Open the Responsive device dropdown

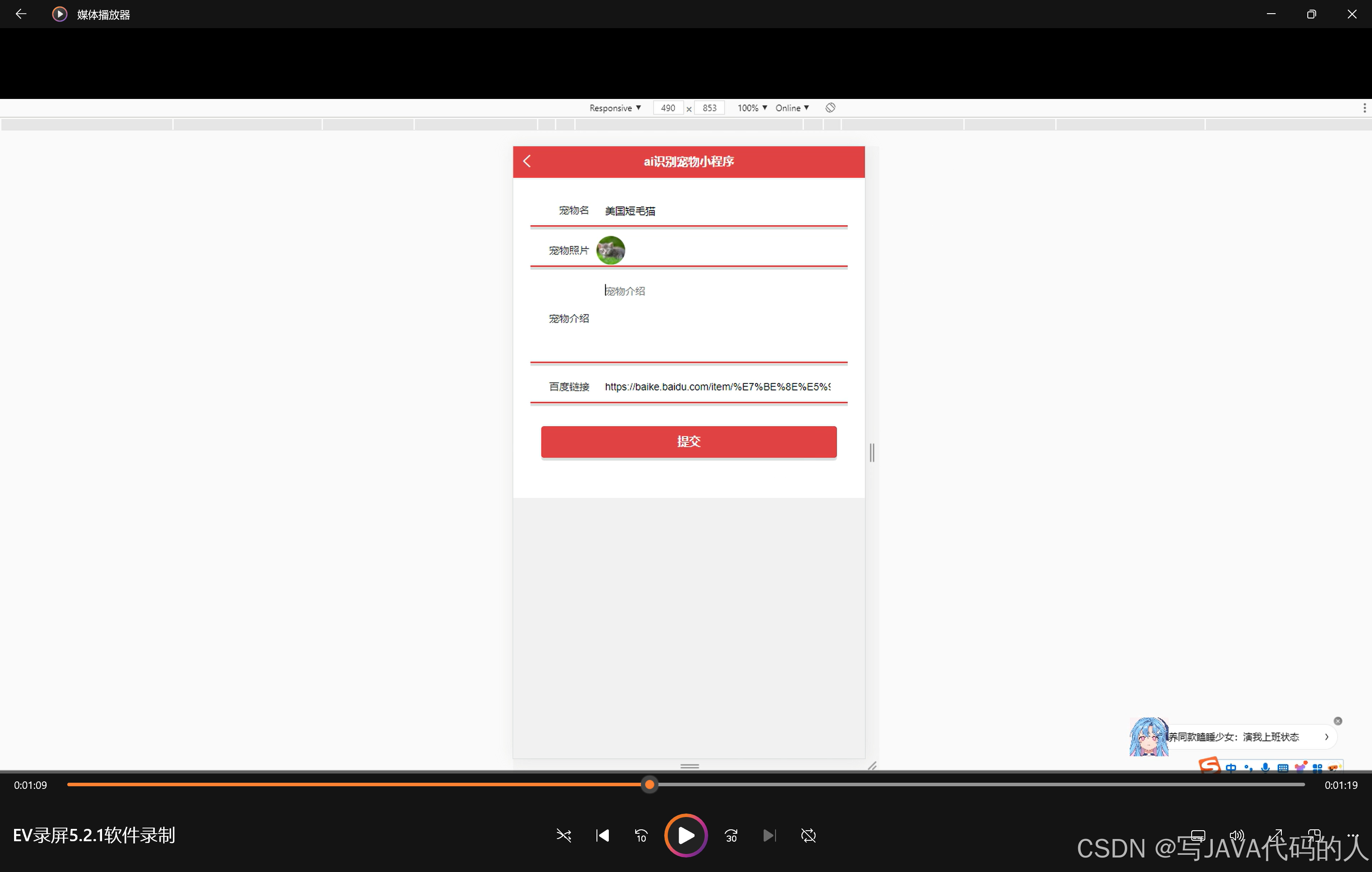[615, 108]
